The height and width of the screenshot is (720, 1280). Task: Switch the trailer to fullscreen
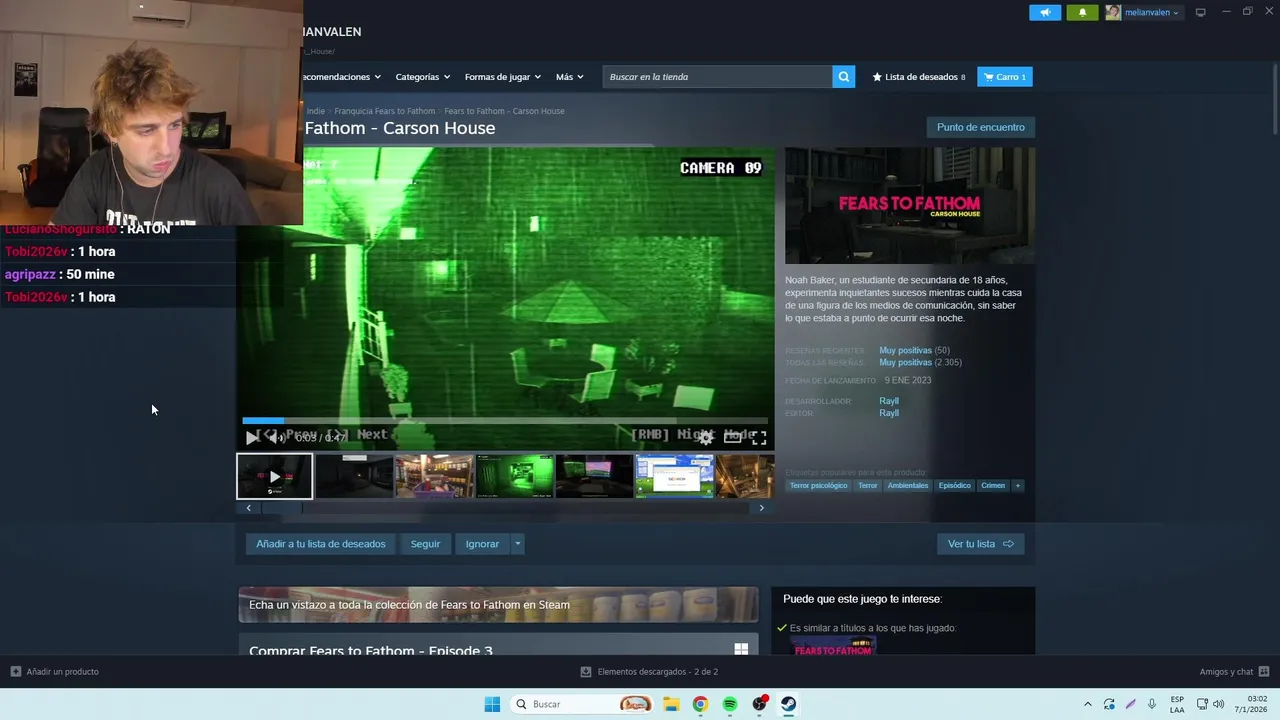tap(759, 437)
